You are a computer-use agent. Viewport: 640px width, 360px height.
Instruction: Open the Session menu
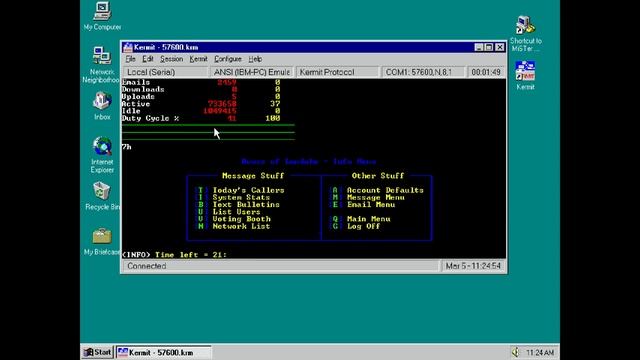click(x=171, y=59)
